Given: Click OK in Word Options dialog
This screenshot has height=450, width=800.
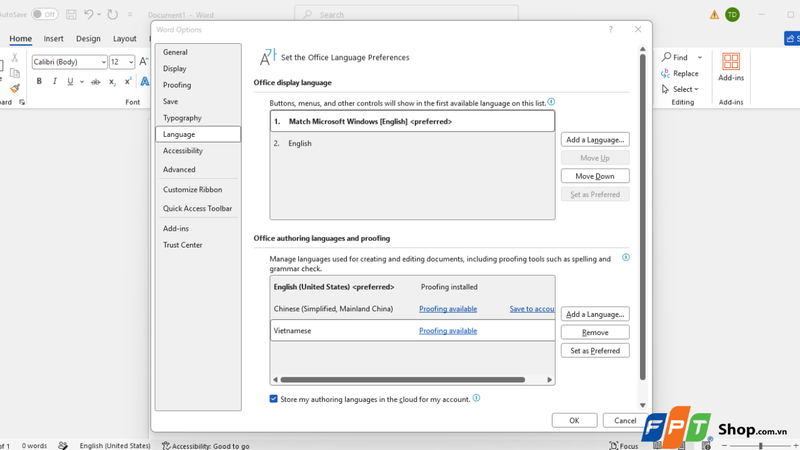Looking at the screenshot, I should point(574,420).
